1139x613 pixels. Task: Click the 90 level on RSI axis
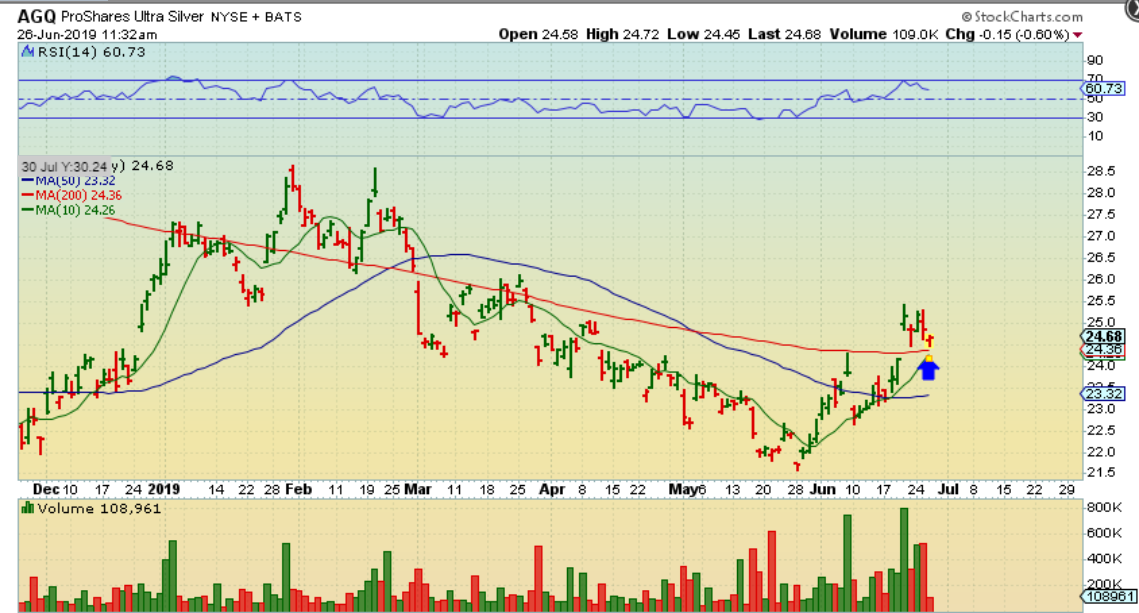1095,60
